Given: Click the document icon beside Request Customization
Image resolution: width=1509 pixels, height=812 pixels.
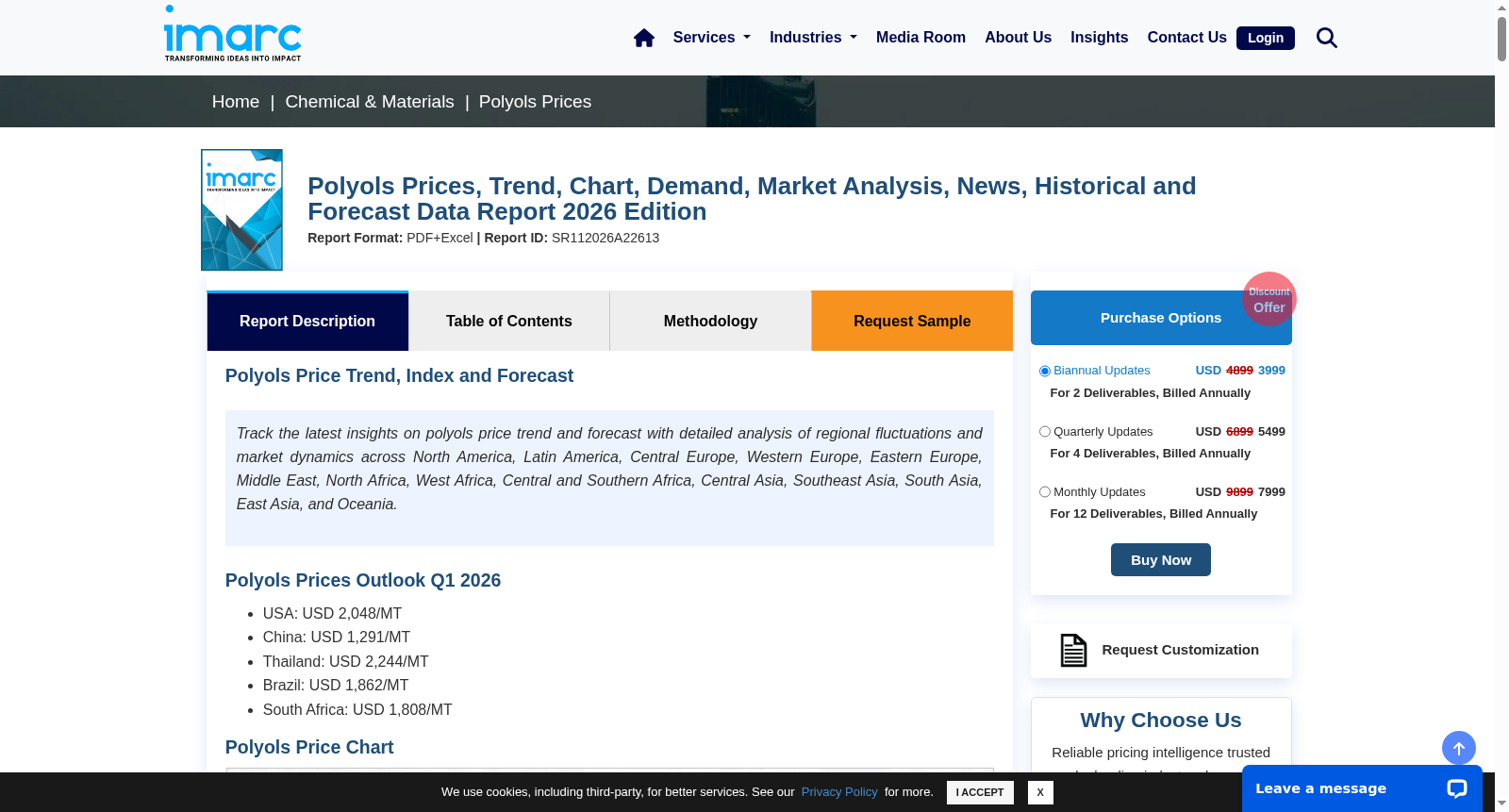Looking at the screenshot, I should pos(1074,650).
